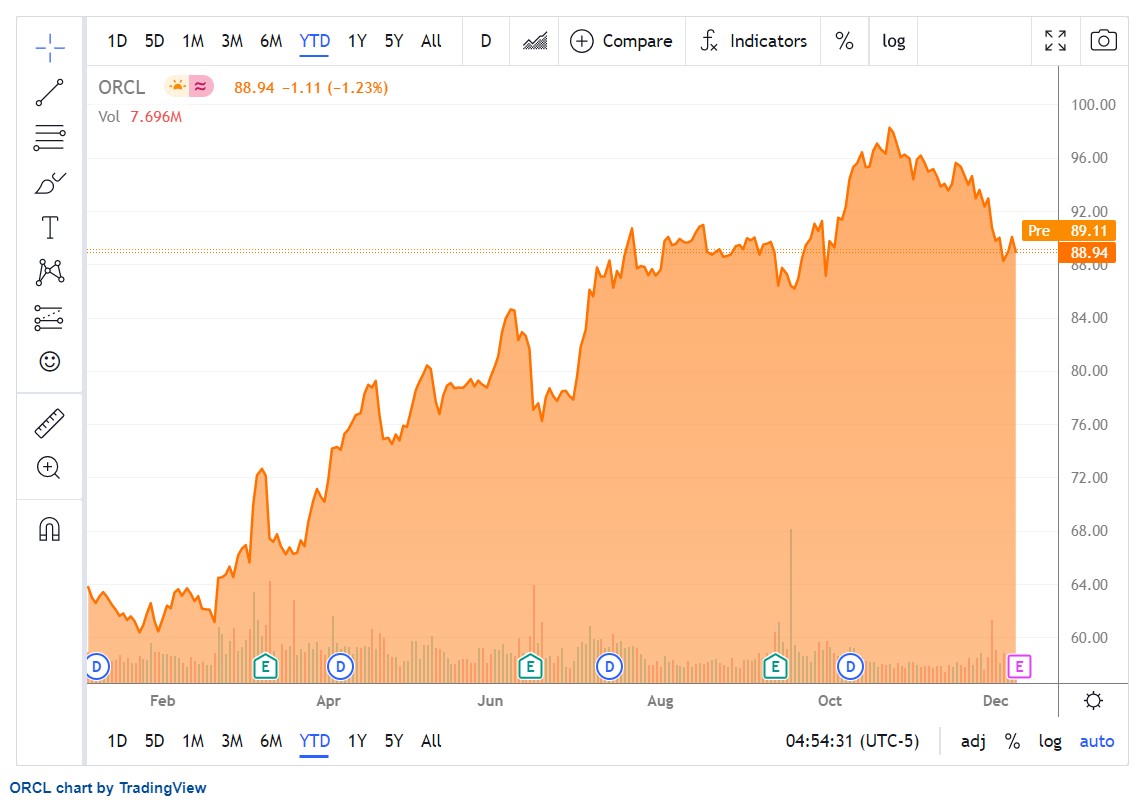
Task: Click the dividend marker in April
Action: coord(340,666)
